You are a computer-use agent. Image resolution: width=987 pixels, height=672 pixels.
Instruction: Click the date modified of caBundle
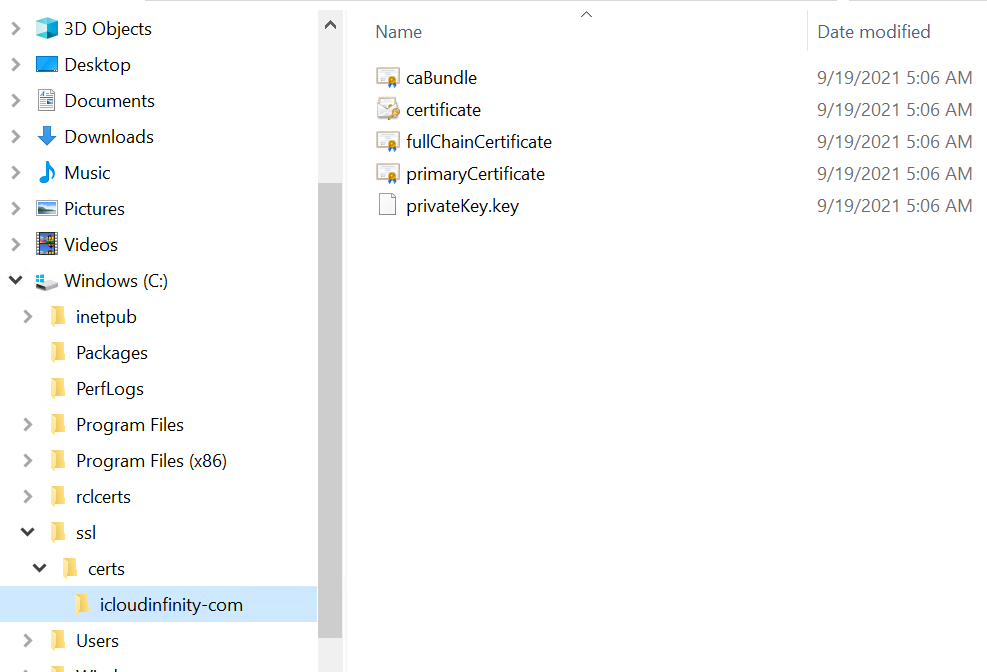[894, 77]
